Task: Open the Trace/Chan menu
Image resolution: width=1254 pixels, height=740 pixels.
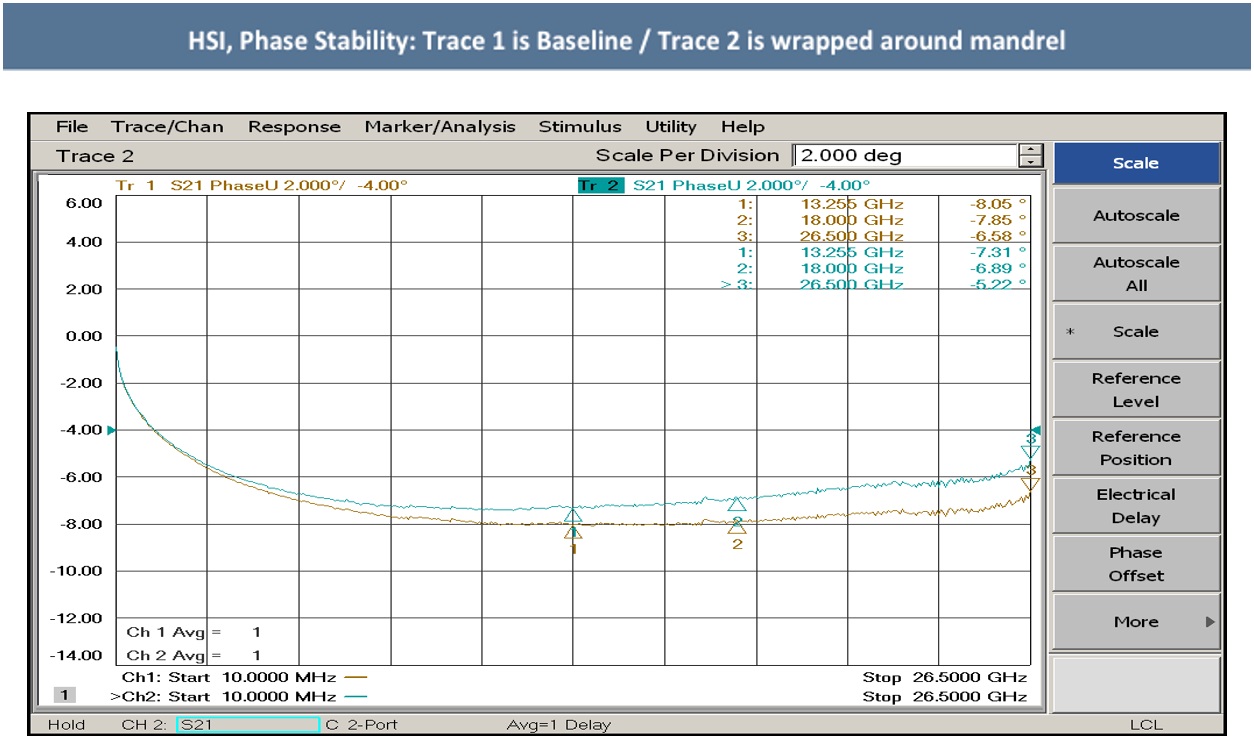Action: (x=167, y=127)
